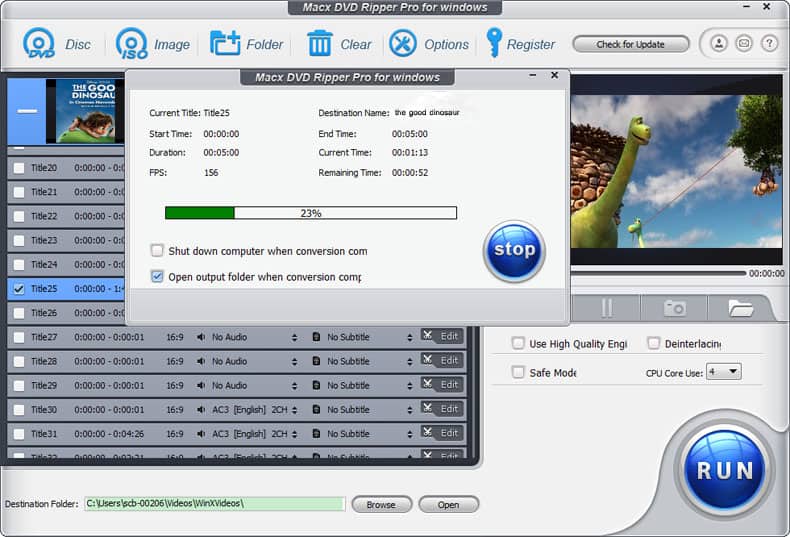The width and height of the screenshot is (790, 537).
Task: Open CPU Core Use dropdown
Action: [724, 372]
